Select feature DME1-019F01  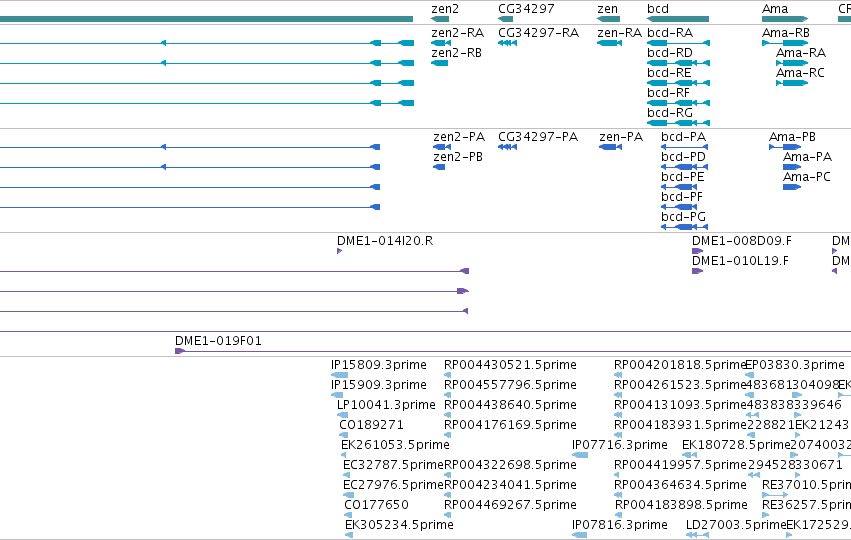pyautogui.click(x=218, y=341)
